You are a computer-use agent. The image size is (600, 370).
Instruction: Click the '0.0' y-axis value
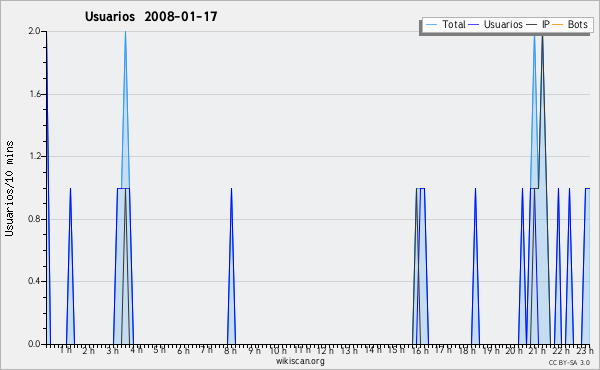click(x=34, y=344)
